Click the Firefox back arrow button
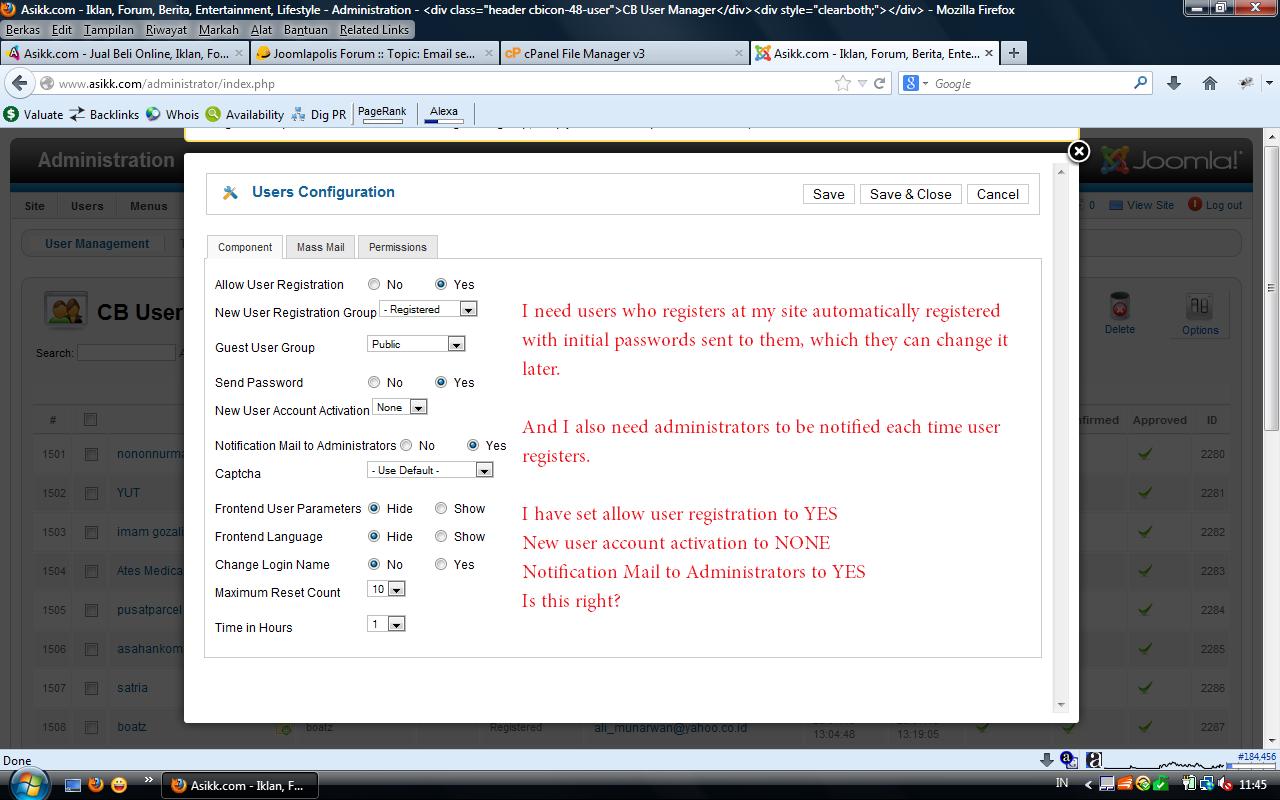 point(20,83)
